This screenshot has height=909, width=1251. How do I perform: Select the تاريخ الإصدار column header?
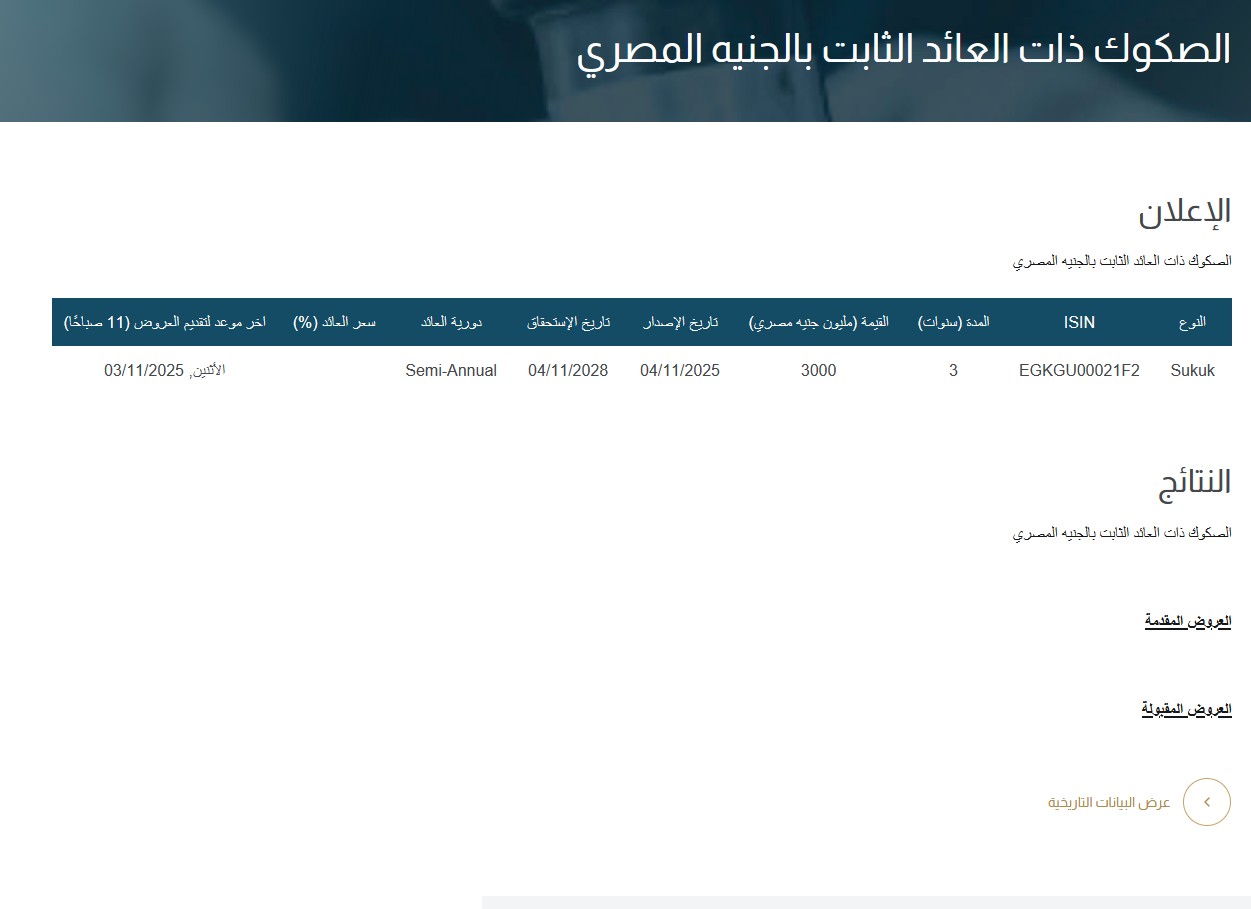coord(680,322)
